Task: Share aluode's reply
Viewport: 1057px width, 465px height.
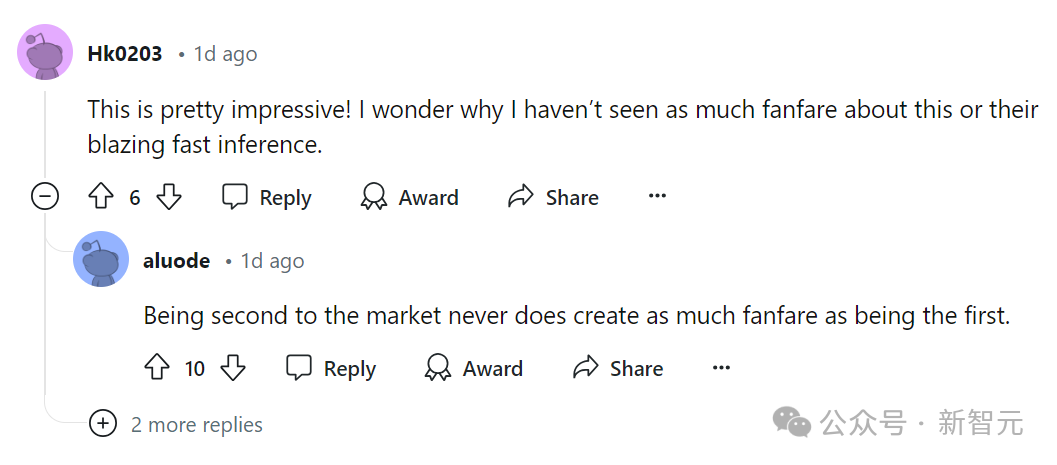Action: point(617,368)
